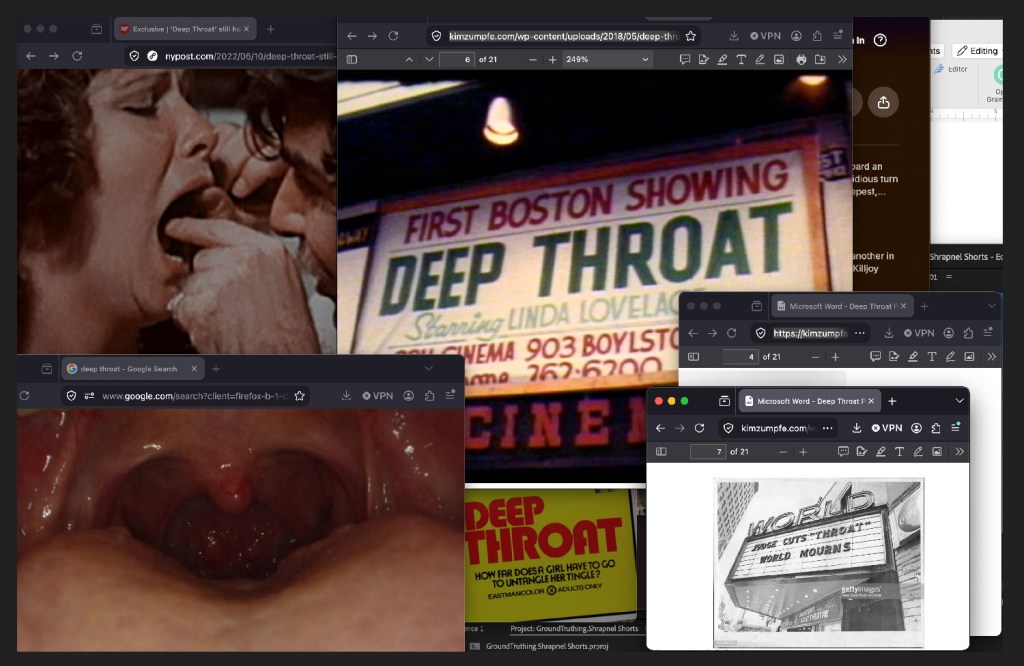The height and width of the screenshot is (666, 1024).
Task: Close the Exclusive nypost tab
Action: [246, 29]
